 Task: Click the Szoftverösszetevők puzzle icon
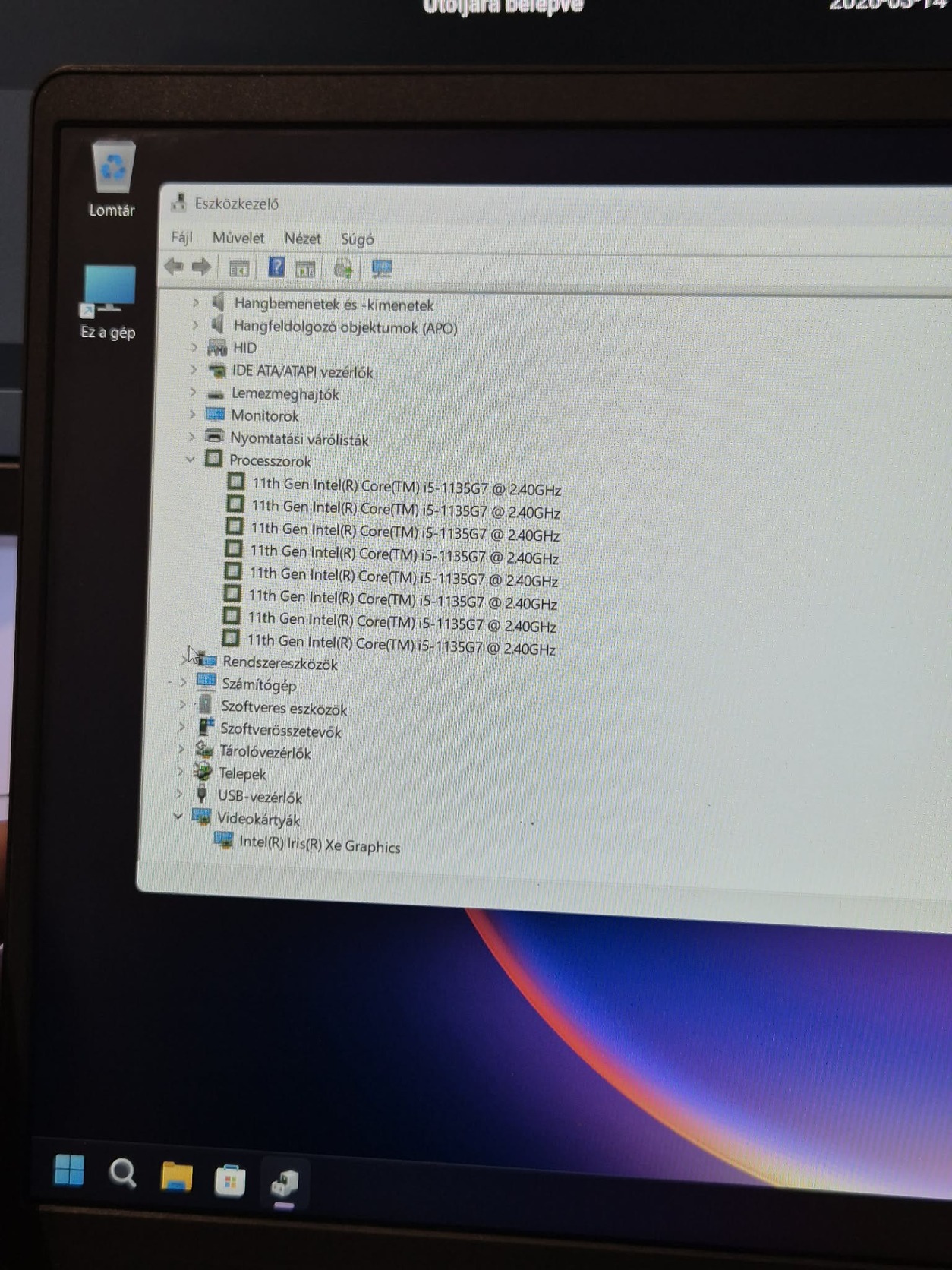pyautogui.click(x=206, y=727)
